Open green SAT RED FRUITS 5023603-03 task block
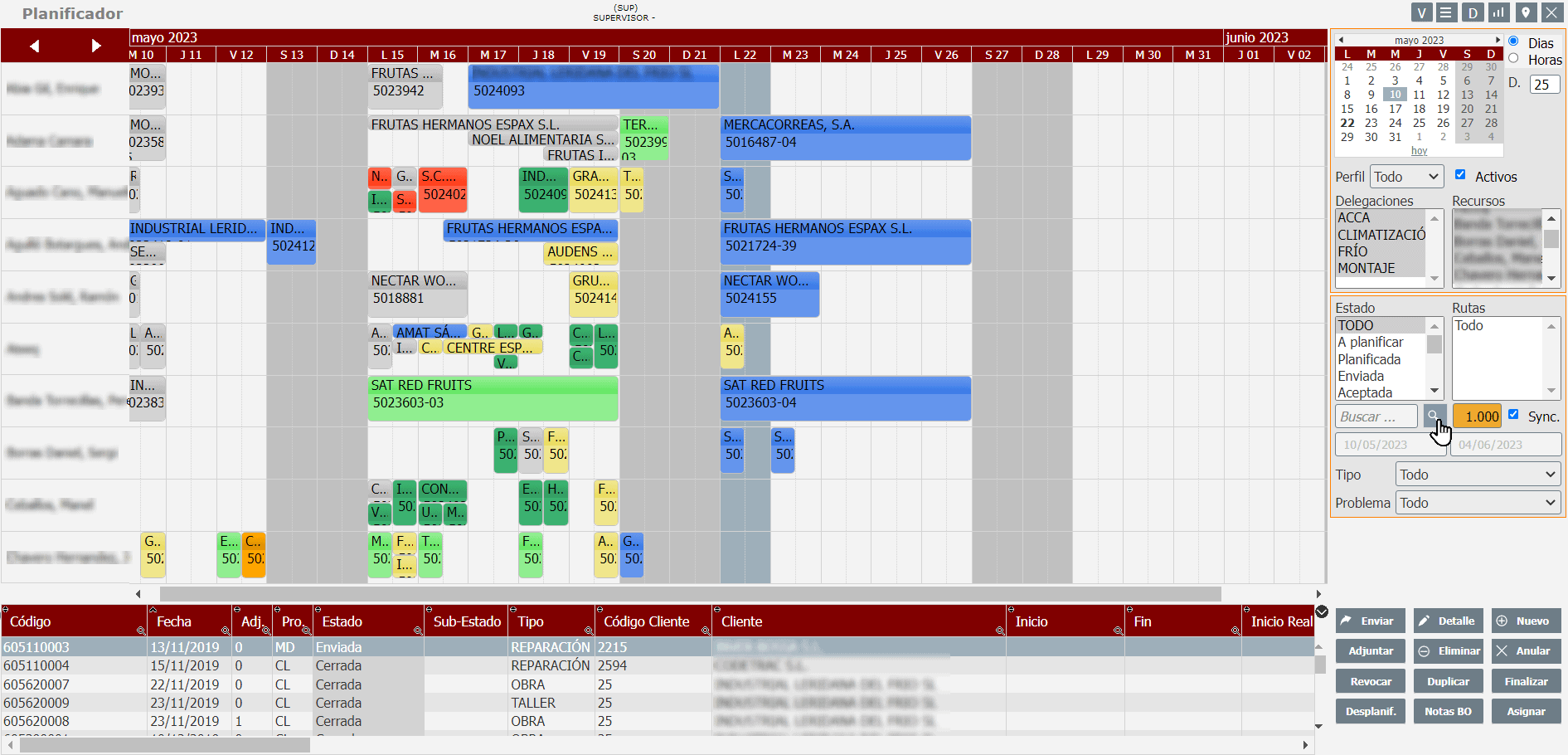Screen dimensions: 1568x755 [x=493, y=398]
